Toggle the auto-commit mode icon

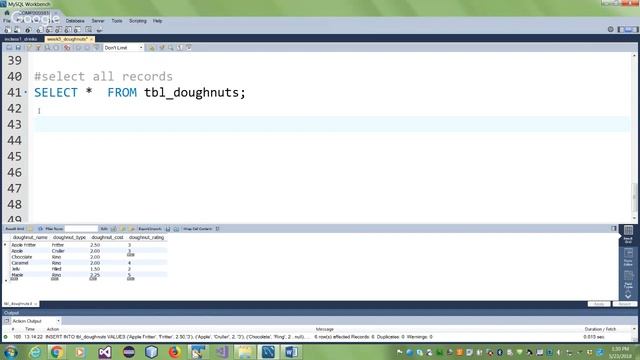96,48
